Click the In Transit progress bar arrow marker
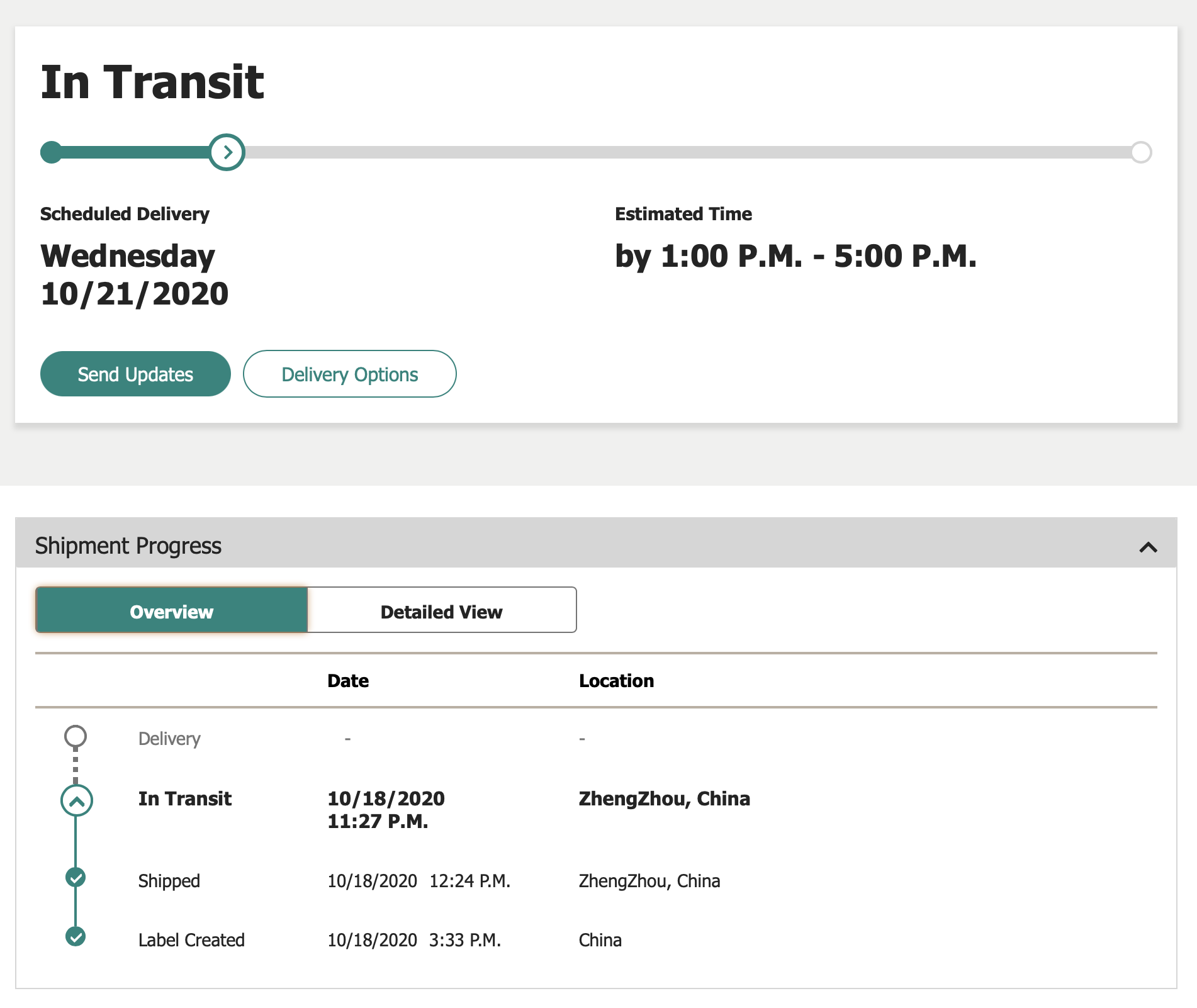The height and width of the screenshot is (1008, 1197). (x=227, y=152)
